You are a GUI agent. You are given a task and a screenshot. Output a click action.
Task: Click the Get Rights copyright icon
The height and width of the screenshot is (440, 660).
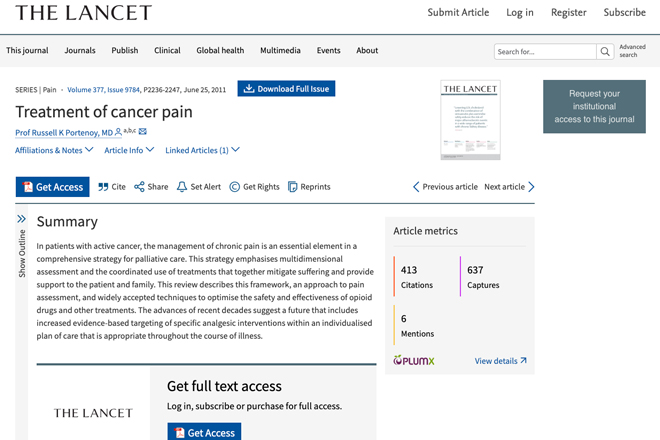click(x=234, y=187)
